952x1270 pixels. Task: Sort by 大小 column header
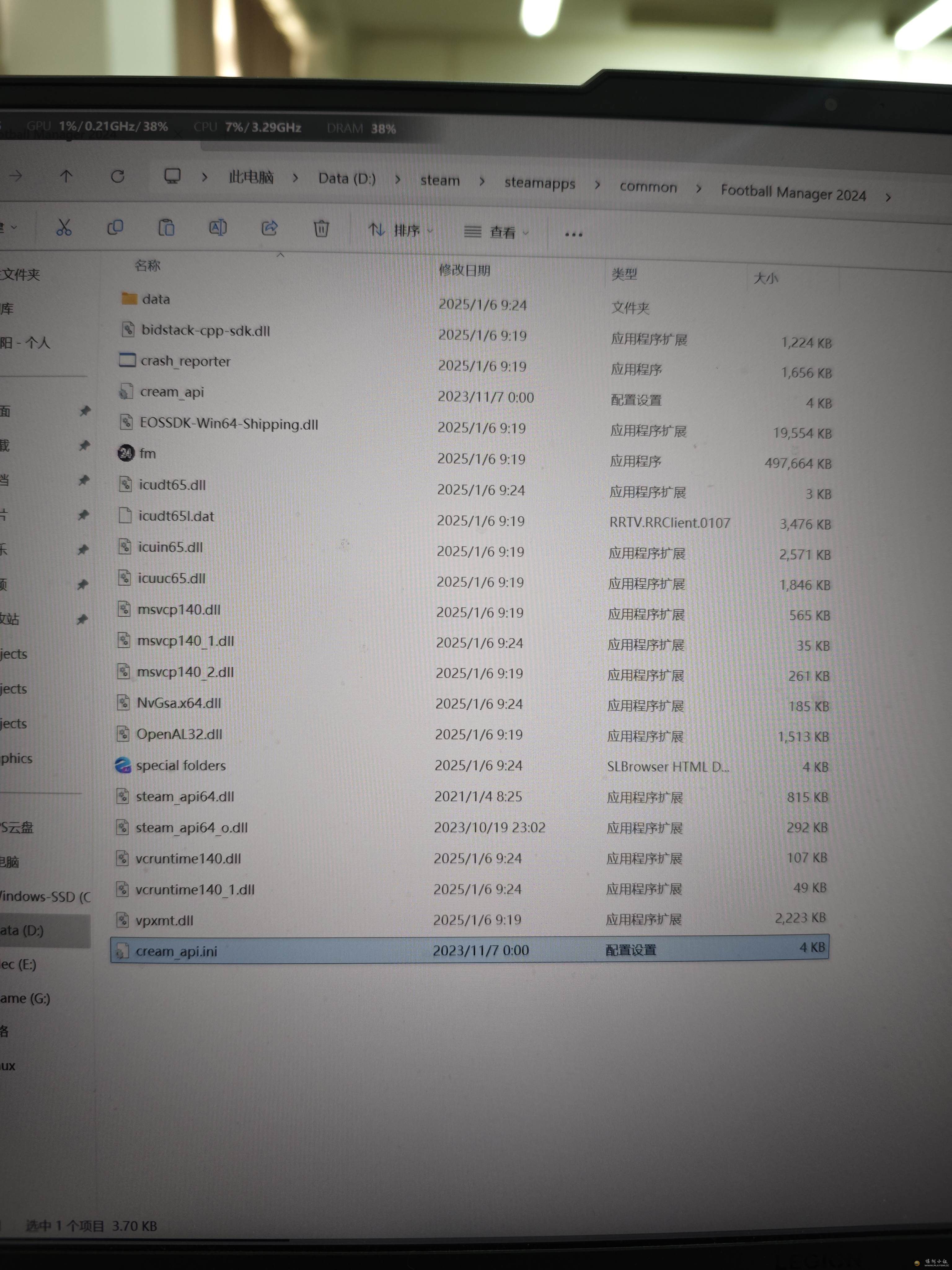pyautogui.click(x=765, y=278)
